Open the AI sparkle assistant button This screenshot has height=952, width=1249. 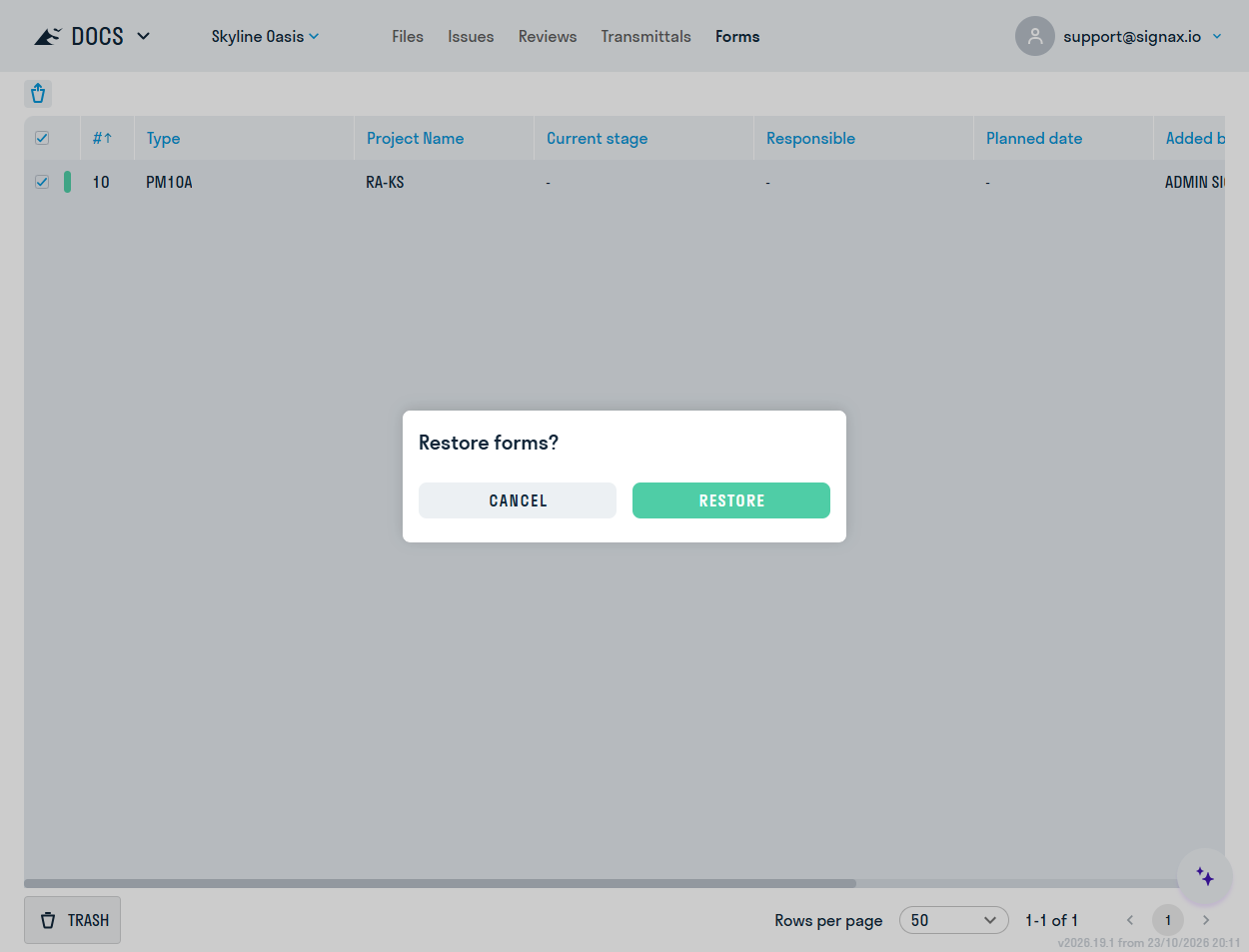pos(1205,877)
